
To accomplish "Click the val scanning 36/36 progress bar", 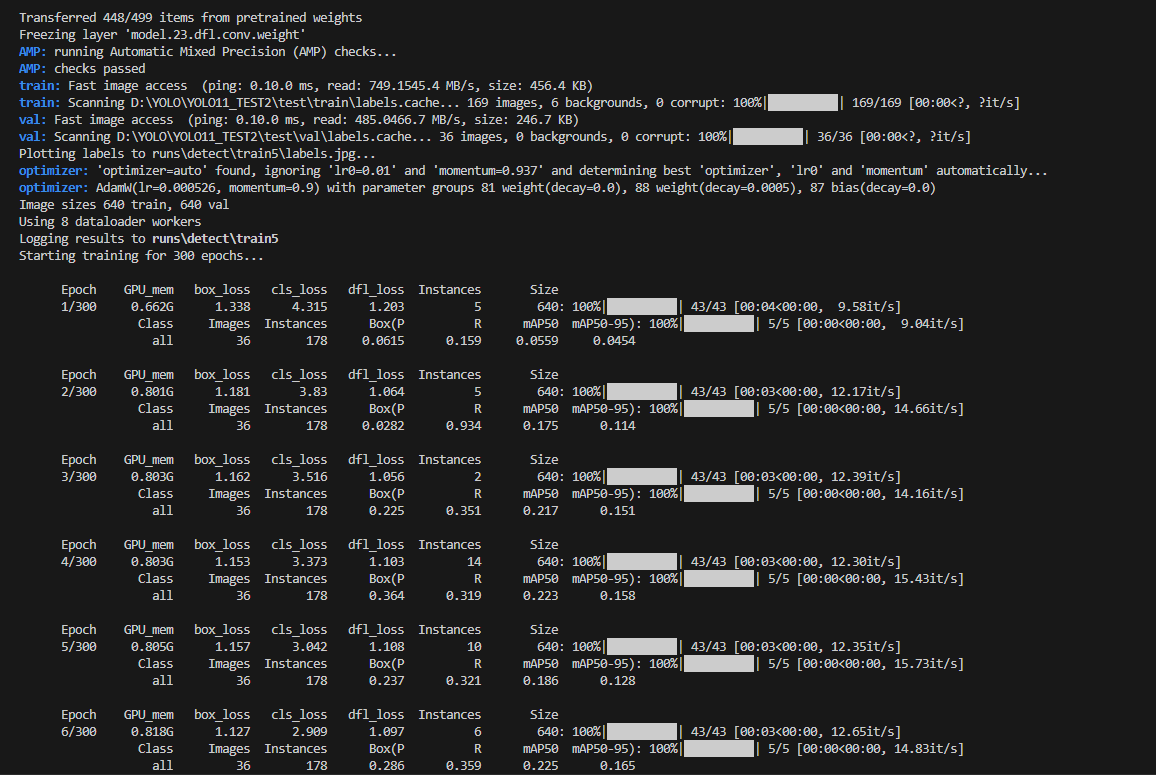I will [768, 137].
